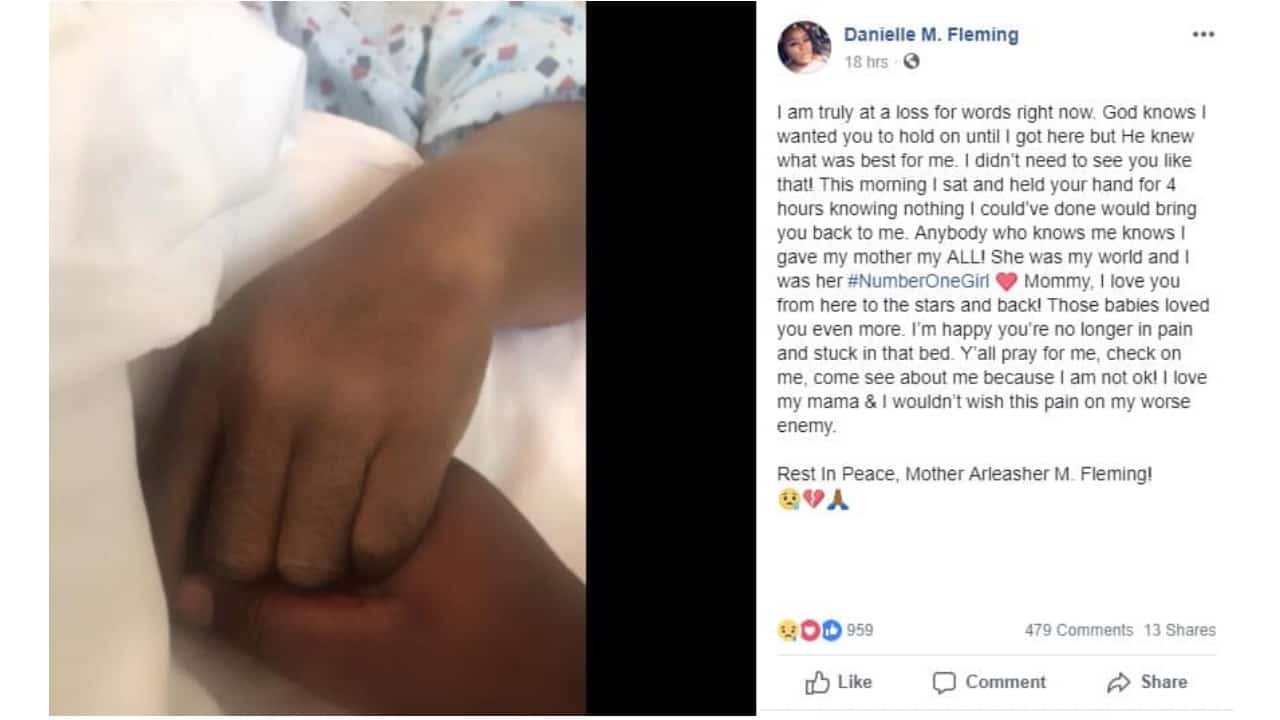
Task: Open the three-dot post options menu
Action: [1202, 34]
